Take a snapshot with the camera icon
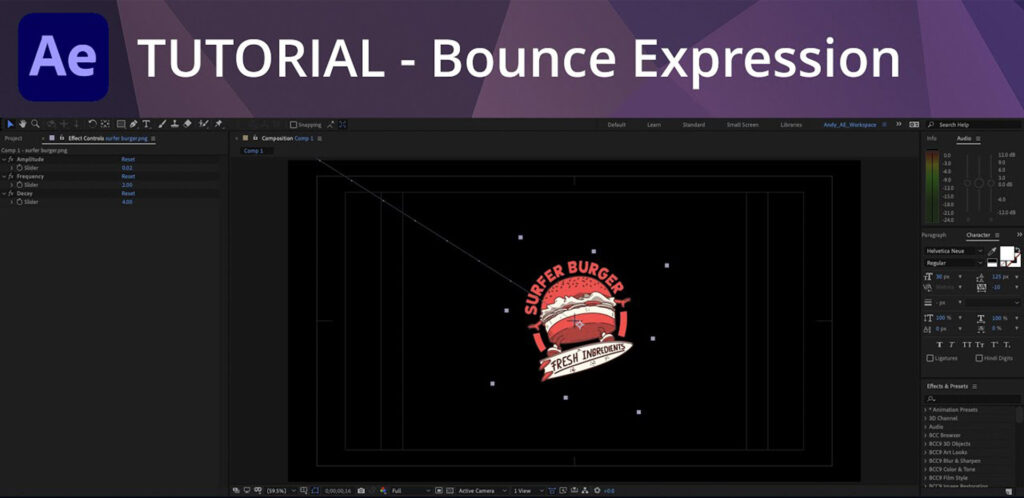 [x=361, y=490]
